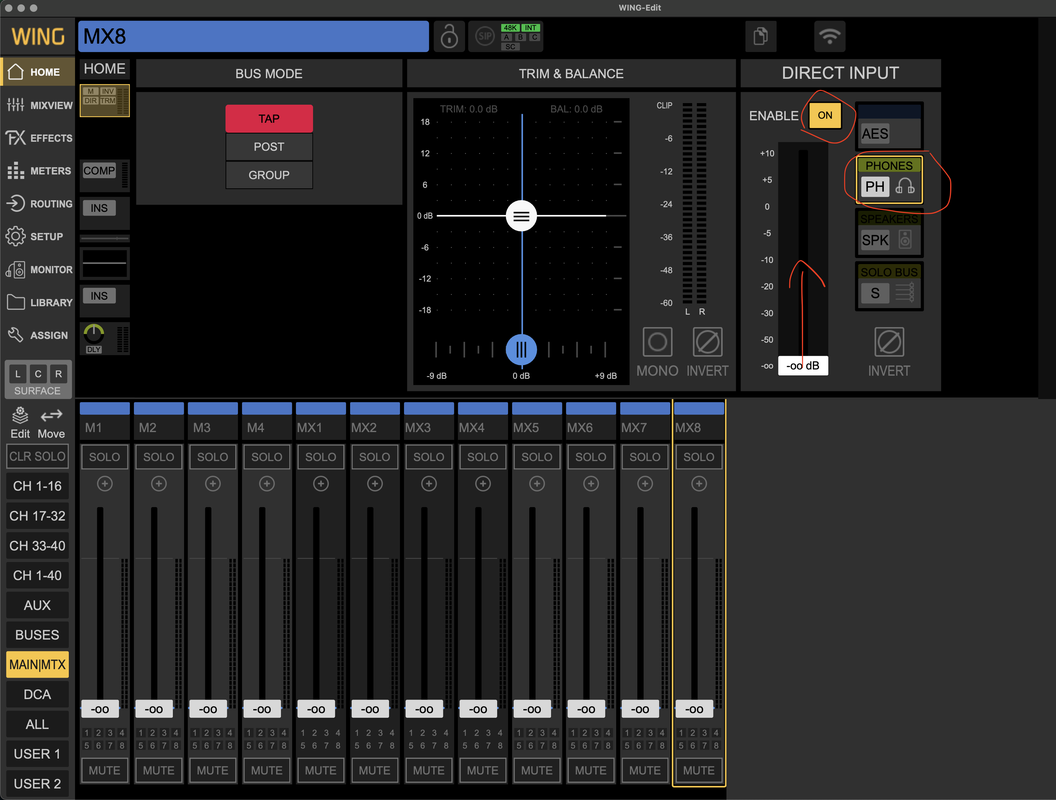Select AES direct input source
The image size is (1056, 800).
pyautogui.click(x=889, y=126)
